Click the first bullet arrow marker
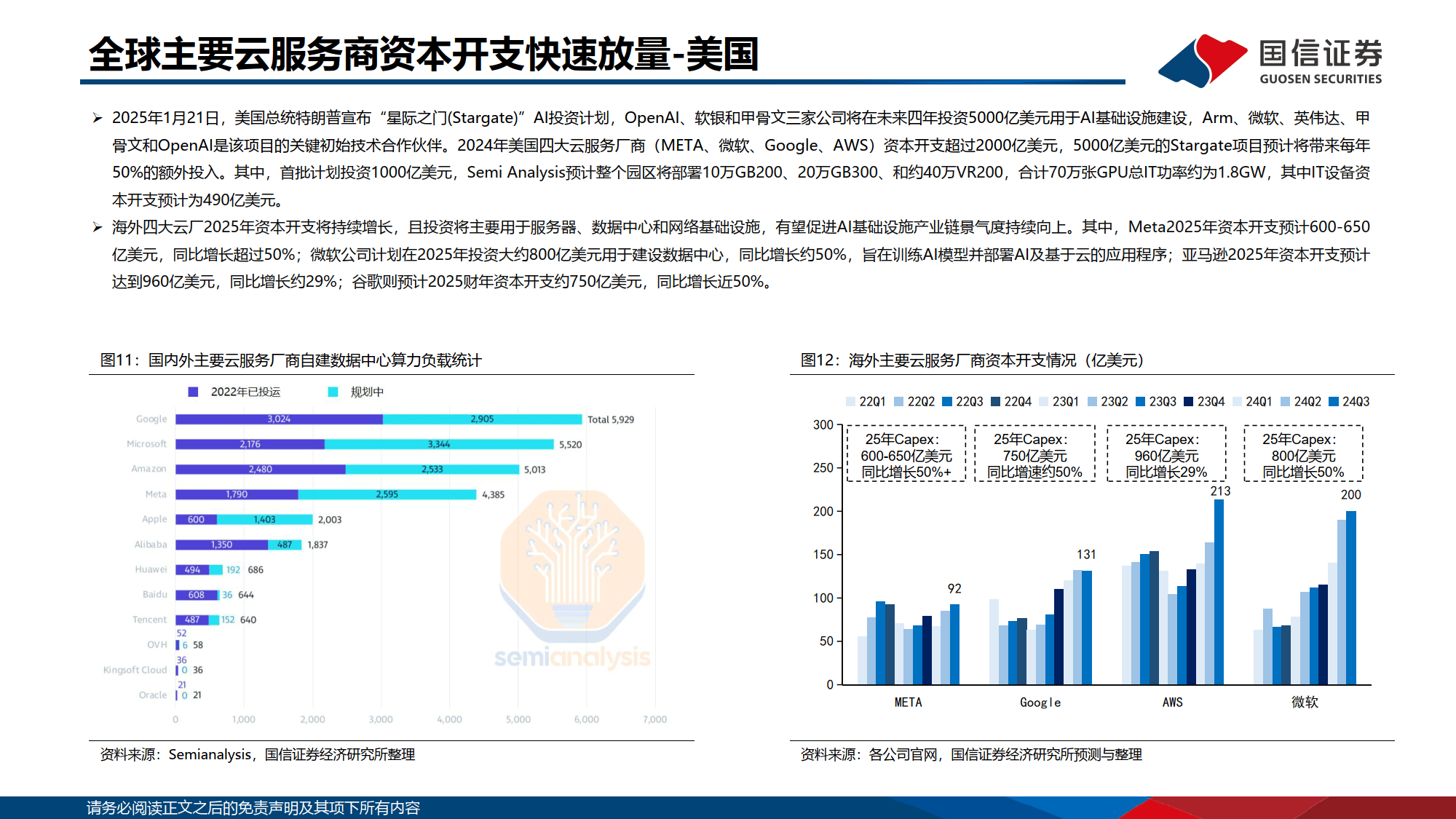 pos(97,118)
